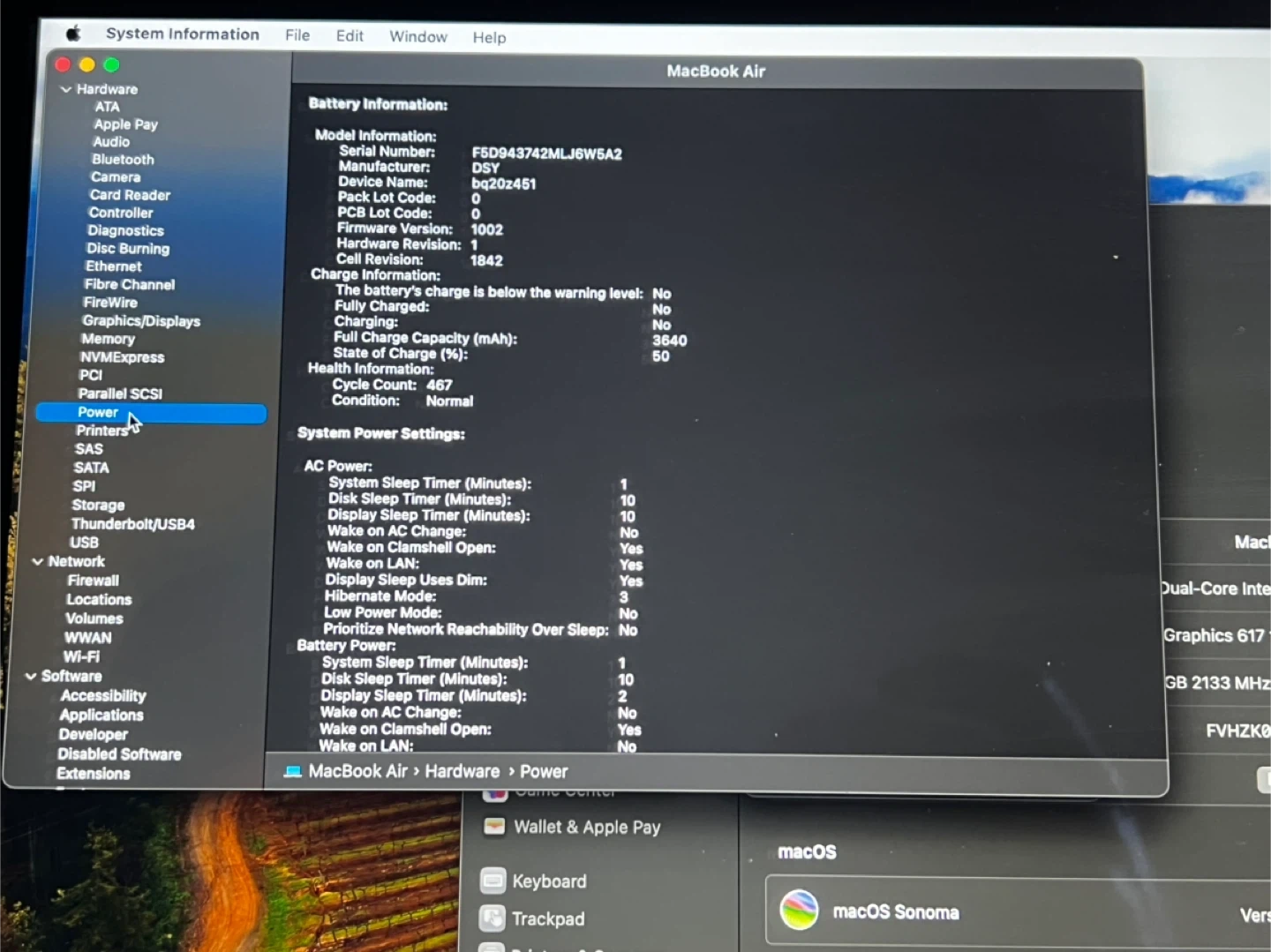
Task: Open the Apple menu icon
Action: click(x=73, y=34)
